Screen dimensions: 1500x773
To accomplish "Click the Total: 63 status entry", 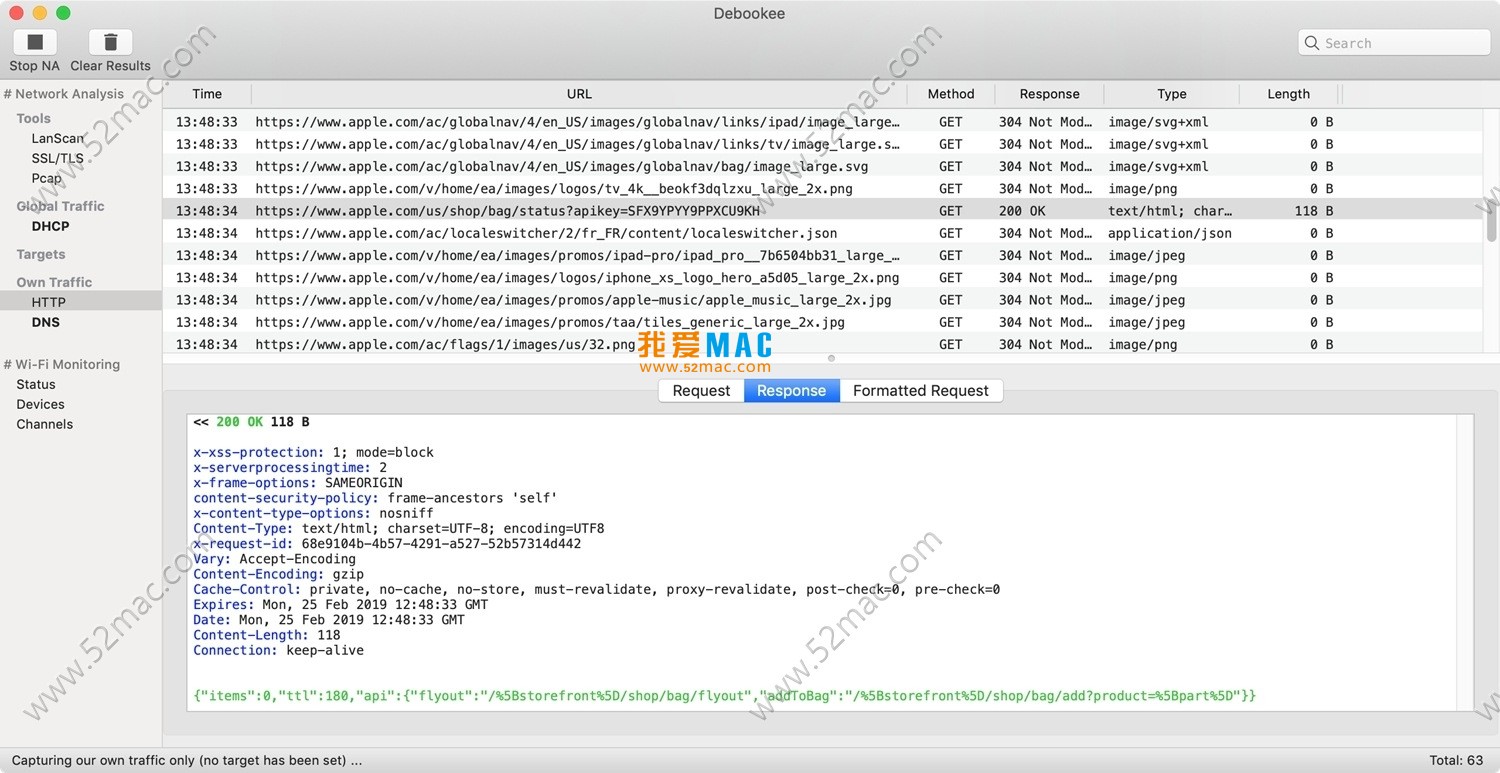I will (x=1457, y=760).
